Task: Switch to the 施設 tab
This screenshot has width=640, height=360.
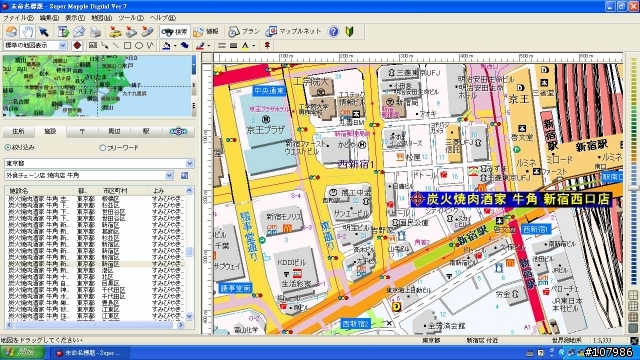Action: tap(50, 131)
